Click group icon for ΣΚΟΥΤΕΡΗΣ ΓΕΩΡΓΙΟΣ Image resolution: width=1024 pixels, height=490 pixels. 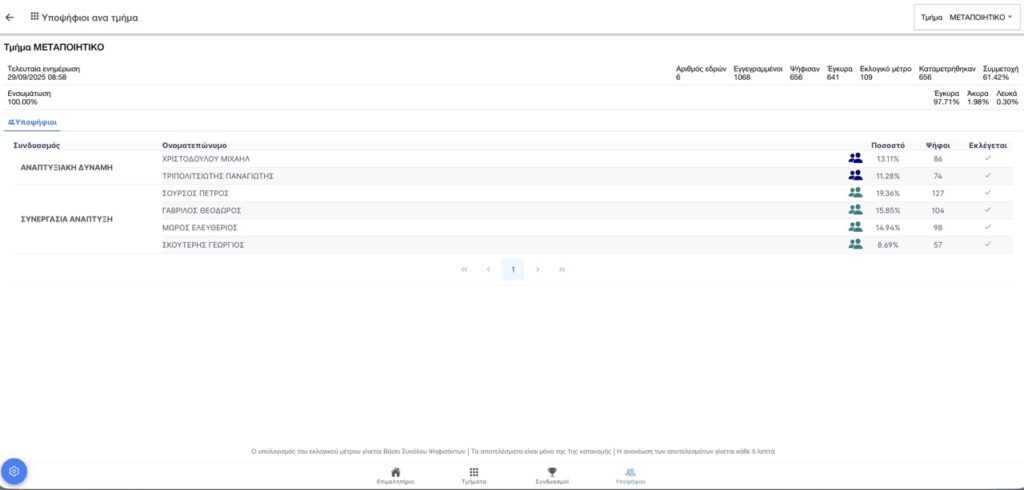coord(855,244)
